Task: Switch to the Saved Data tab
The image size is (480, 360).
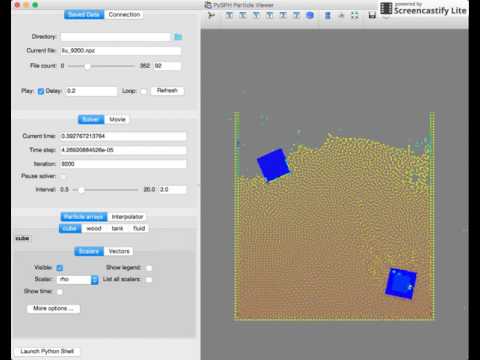Action: point(84,15)
